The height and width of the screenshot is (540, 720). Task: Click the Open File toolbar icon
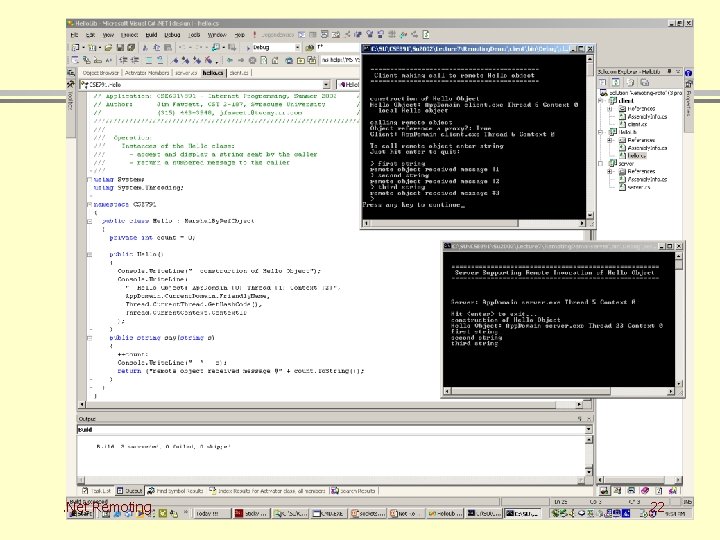click(108, 47)
